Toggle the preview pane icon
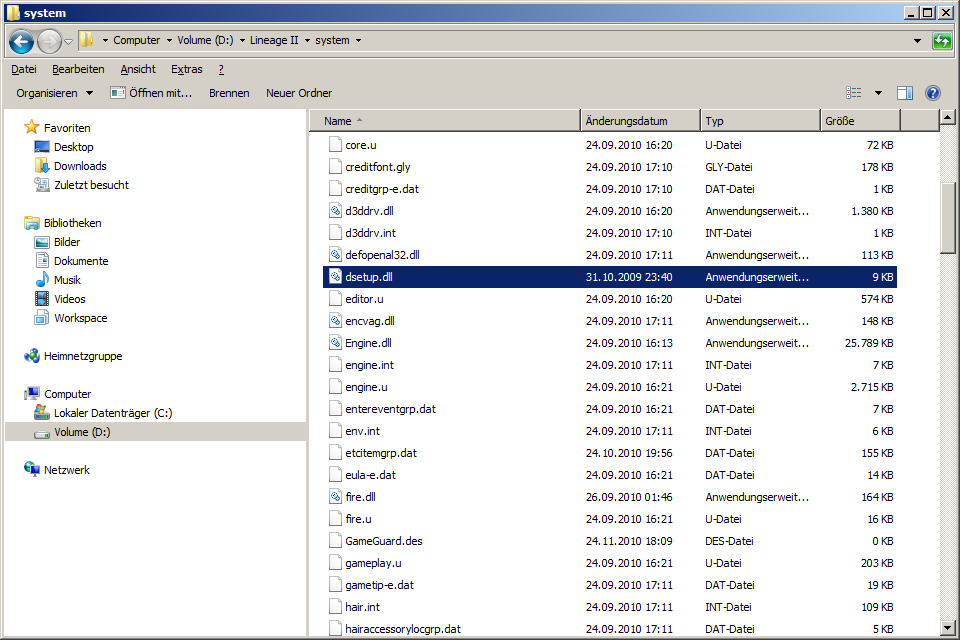 pyautogui.click(x=904, y=93)
